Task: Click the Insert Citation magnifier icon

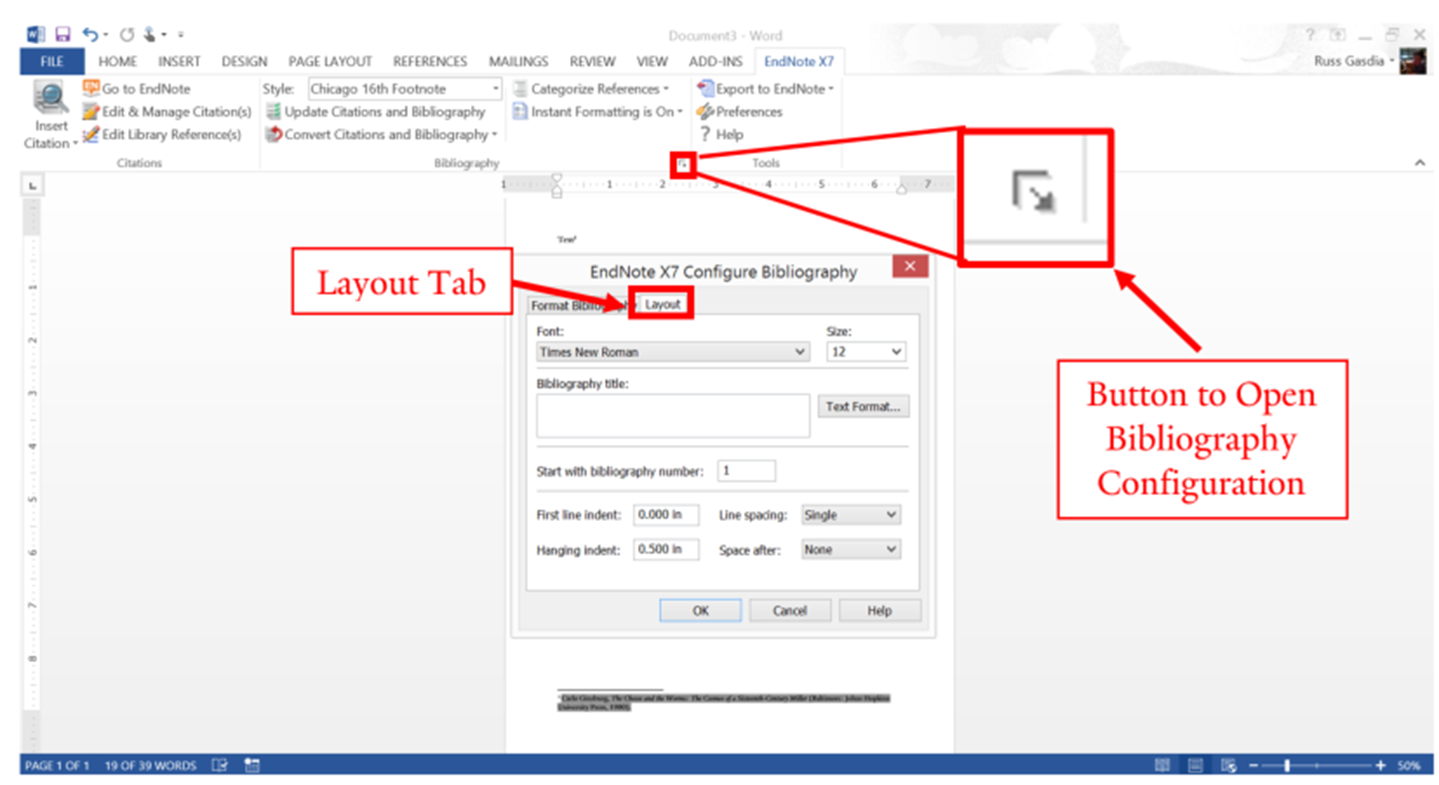Action: 50,99
